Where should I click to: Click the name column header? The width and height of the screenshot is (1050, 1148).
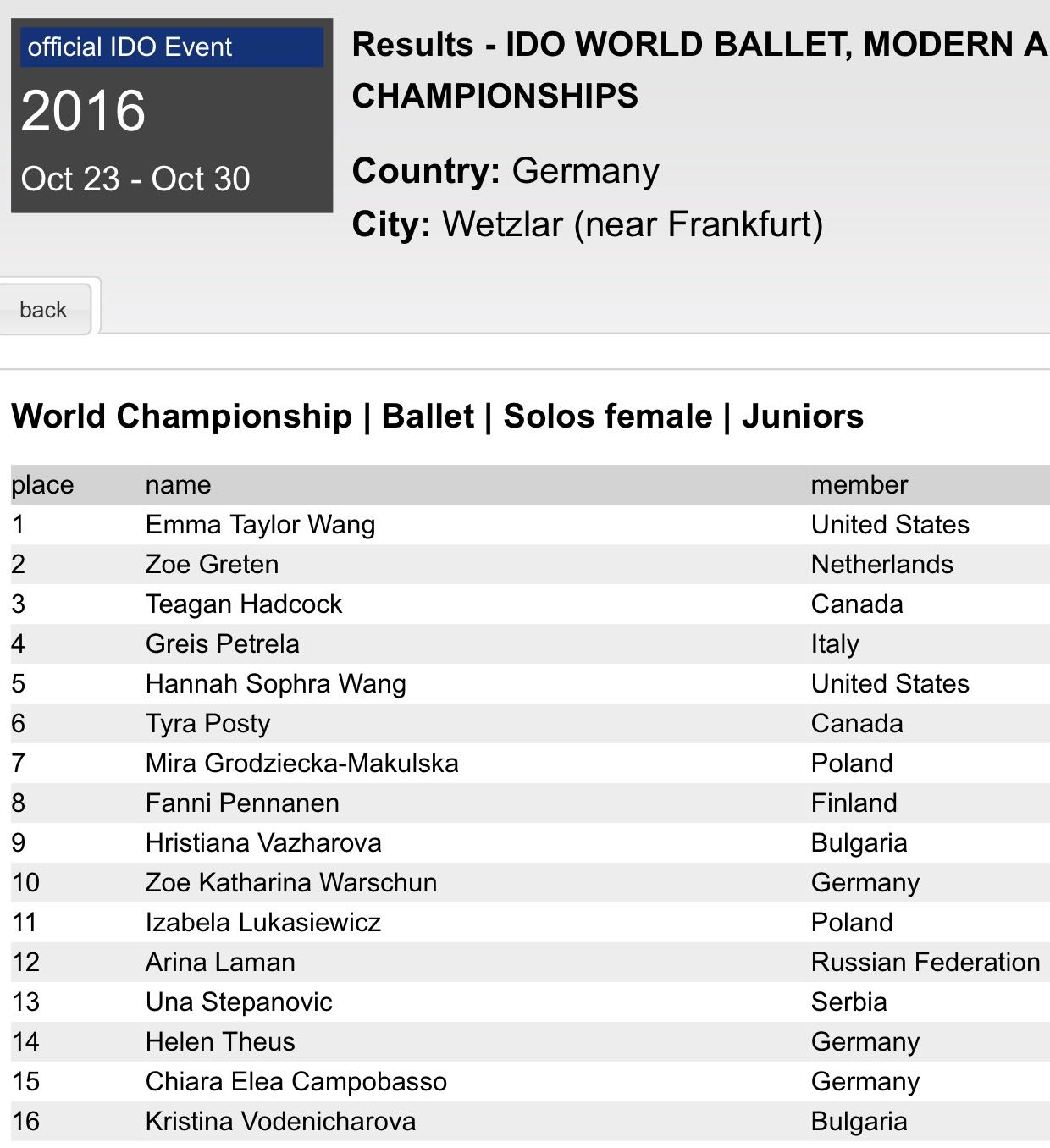pyautogui.click(x=178, y=485)
